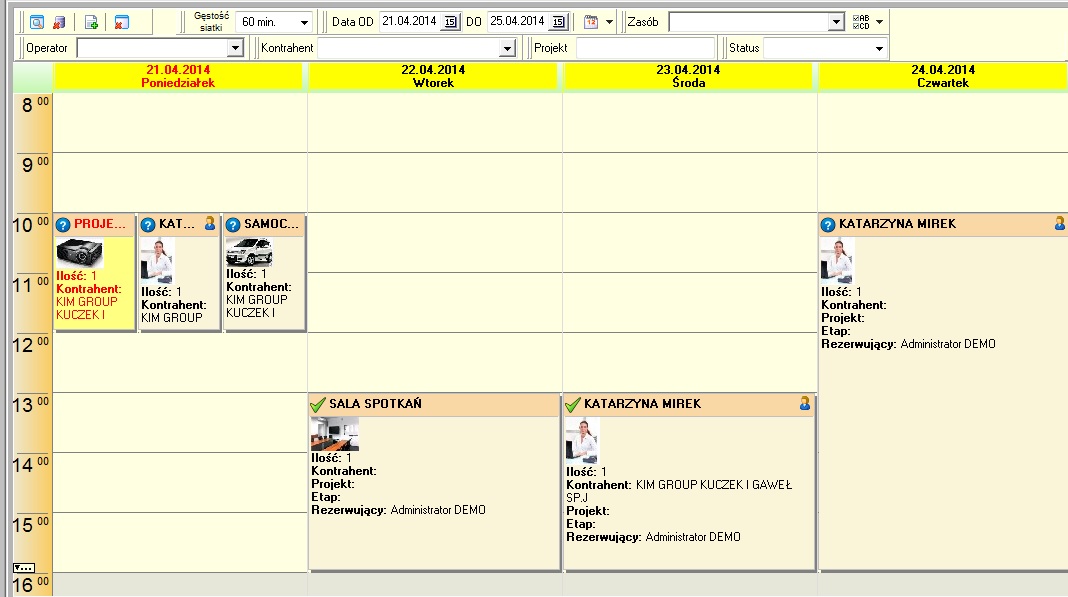The height and width of the screenshot is (597, 1068).
Task: Open the Operator combo box arrow
Action: coord(235,48)
